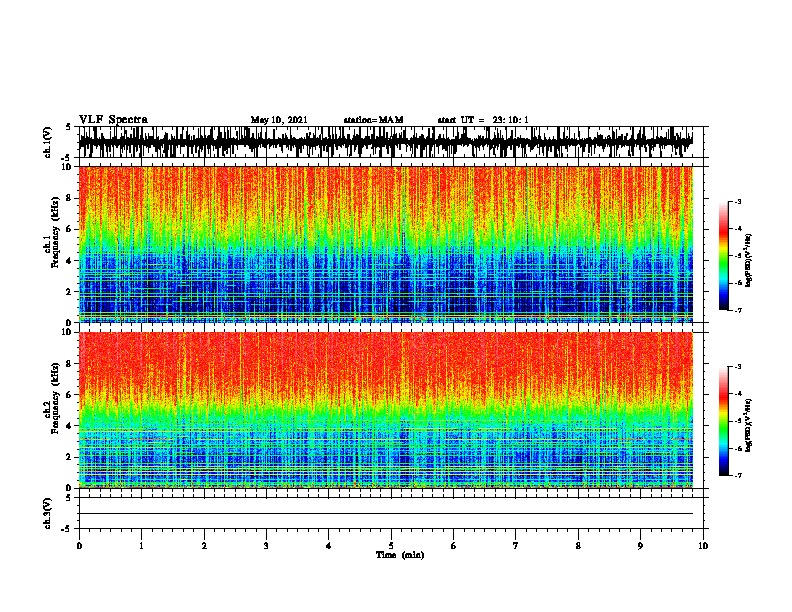This screenshot has width=792, height=612.
Task: Click the "4" tick on the Time axis
Action: pyautogui.click(x=329, y=546)
